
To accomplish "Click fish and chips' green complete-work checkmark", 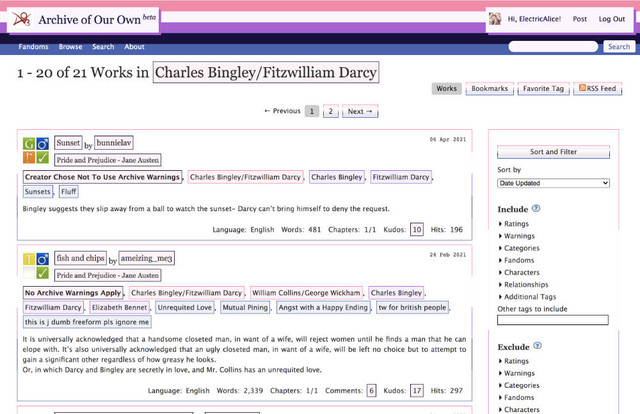I will 42,273.
